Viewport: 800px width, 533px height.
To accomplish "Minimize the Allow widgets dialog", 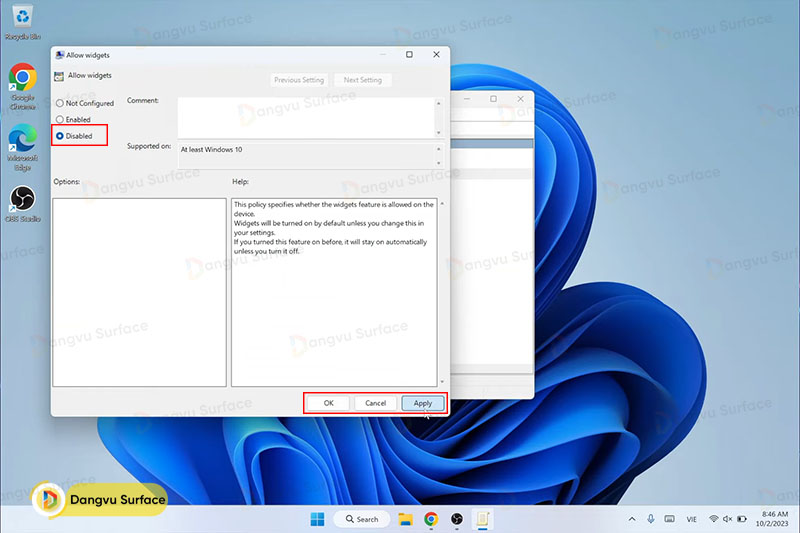I will tap(383, 55).
